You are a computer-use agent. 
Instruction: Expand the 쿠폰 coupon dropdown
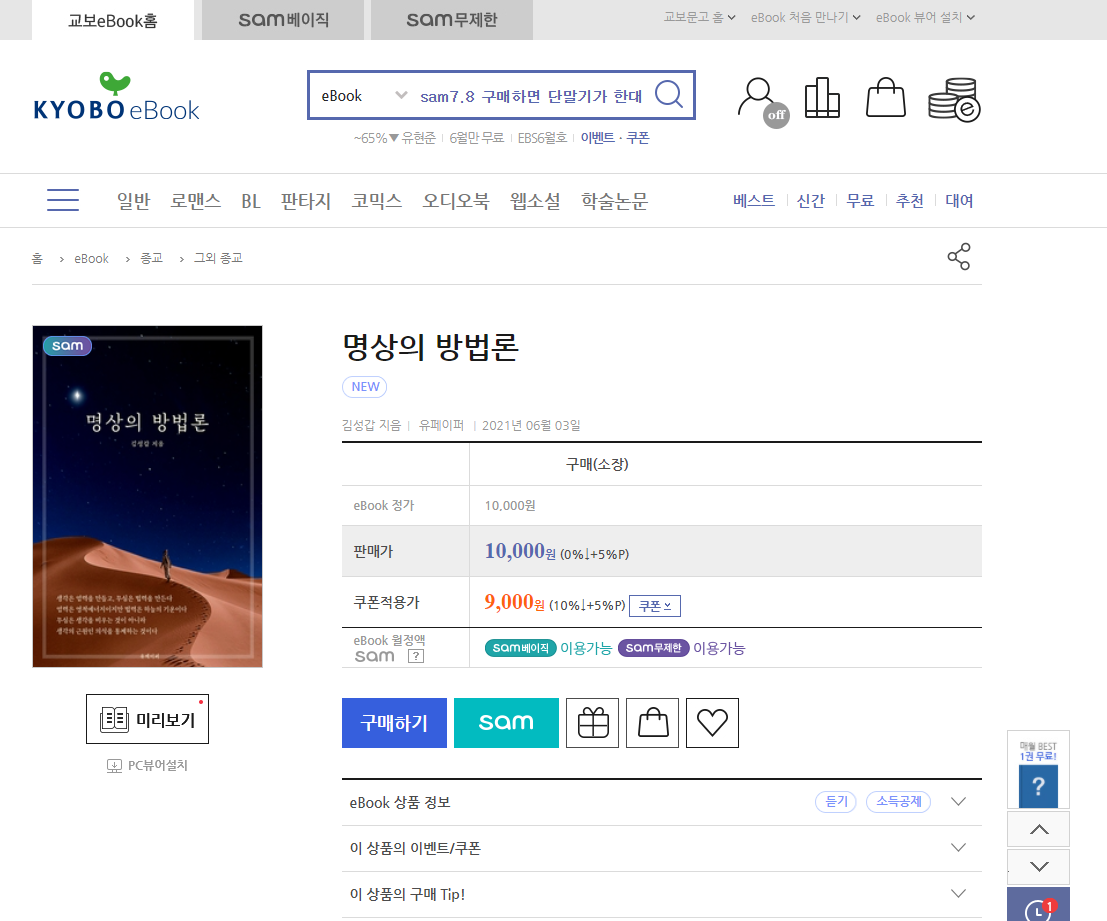pyautogui.click(x=655, y=606)
